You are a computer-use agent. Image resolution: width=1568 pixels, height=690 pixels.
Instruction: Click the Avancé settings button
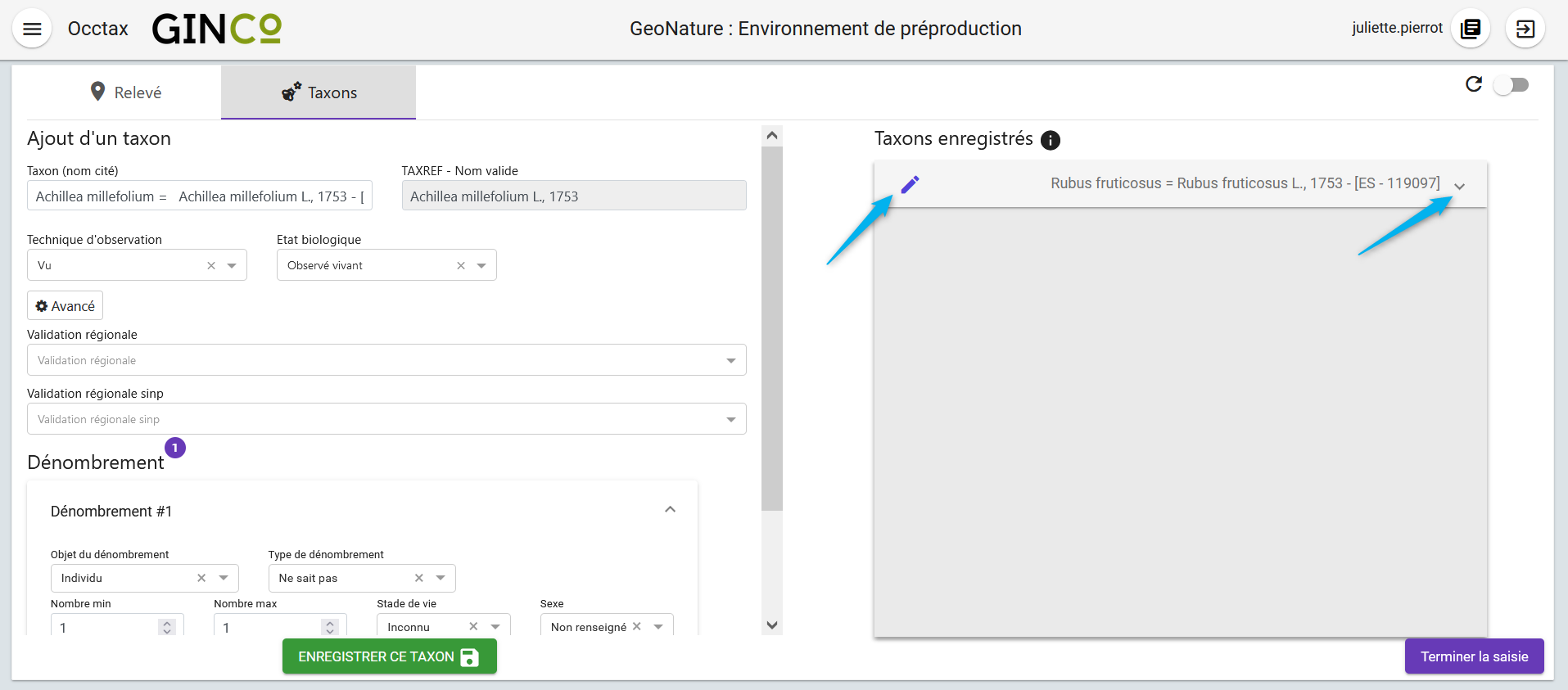click(x=65, y=305)
